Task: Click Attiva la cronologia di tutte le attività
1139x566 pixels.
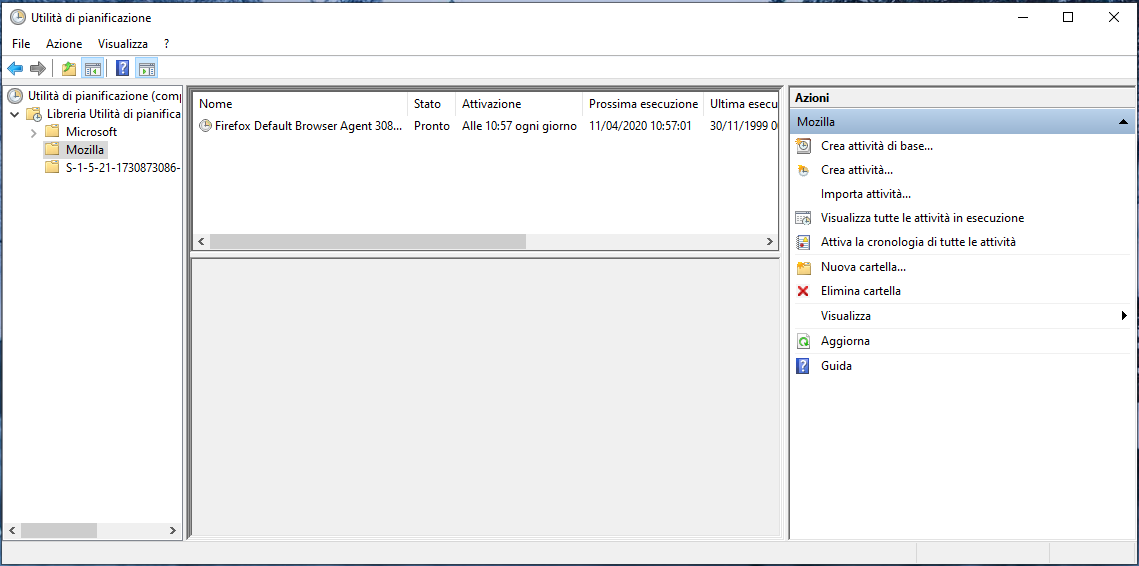Action: pos(918,242)
